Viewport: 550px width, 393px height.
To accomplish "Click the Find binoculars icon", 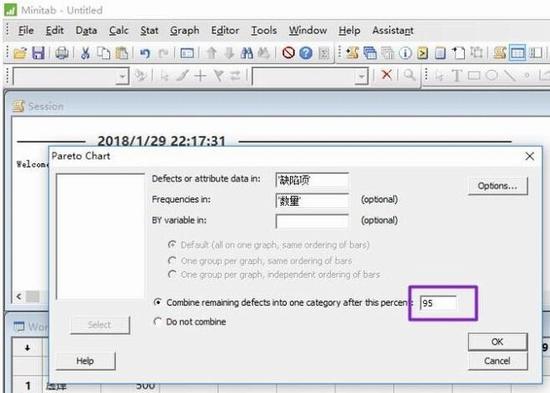I will coord(247,53).
